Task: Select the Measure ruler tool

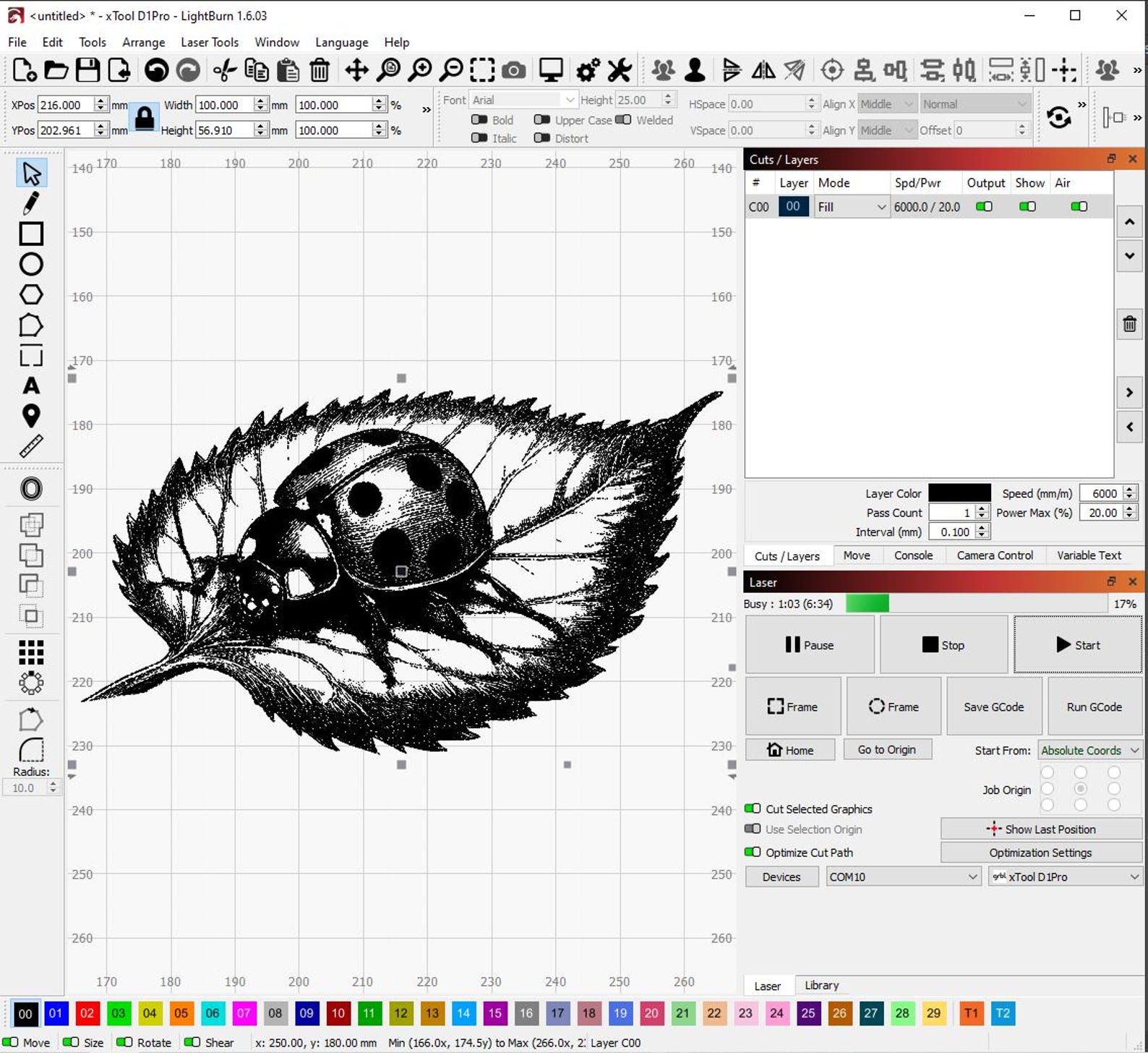Action: pyautogui.click(x=30, y=446)
